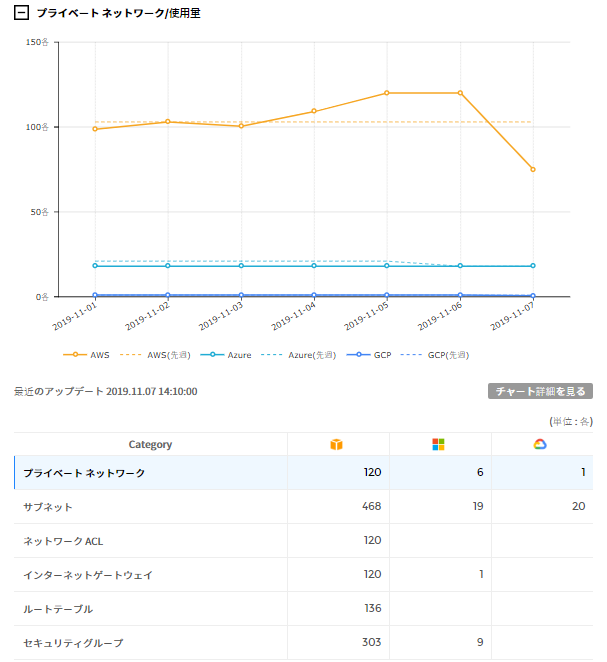Select the ネットワーク ACL table row

(63, 541)
